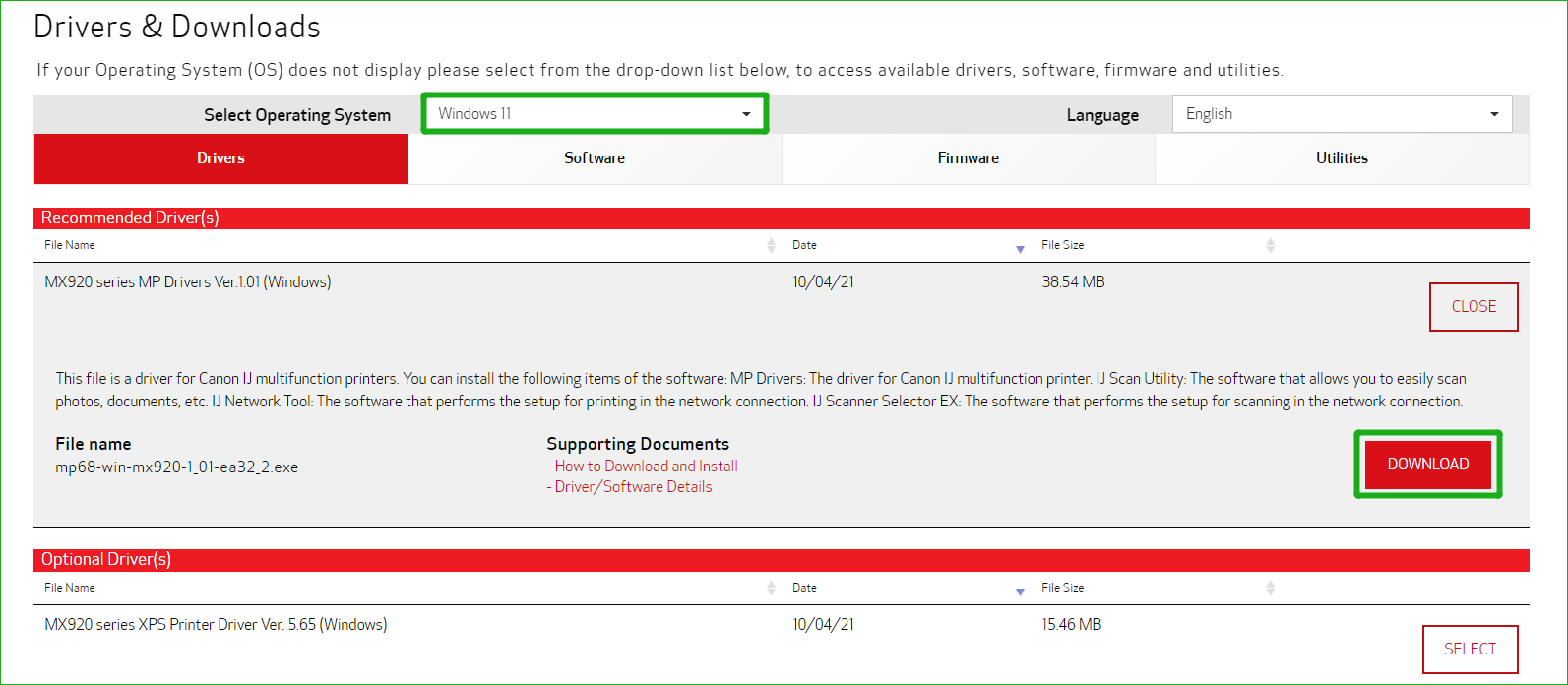Screen dimensions: 1568x685
Task: Click the Supporting Documents heading
Action: [x=638, y=444]
